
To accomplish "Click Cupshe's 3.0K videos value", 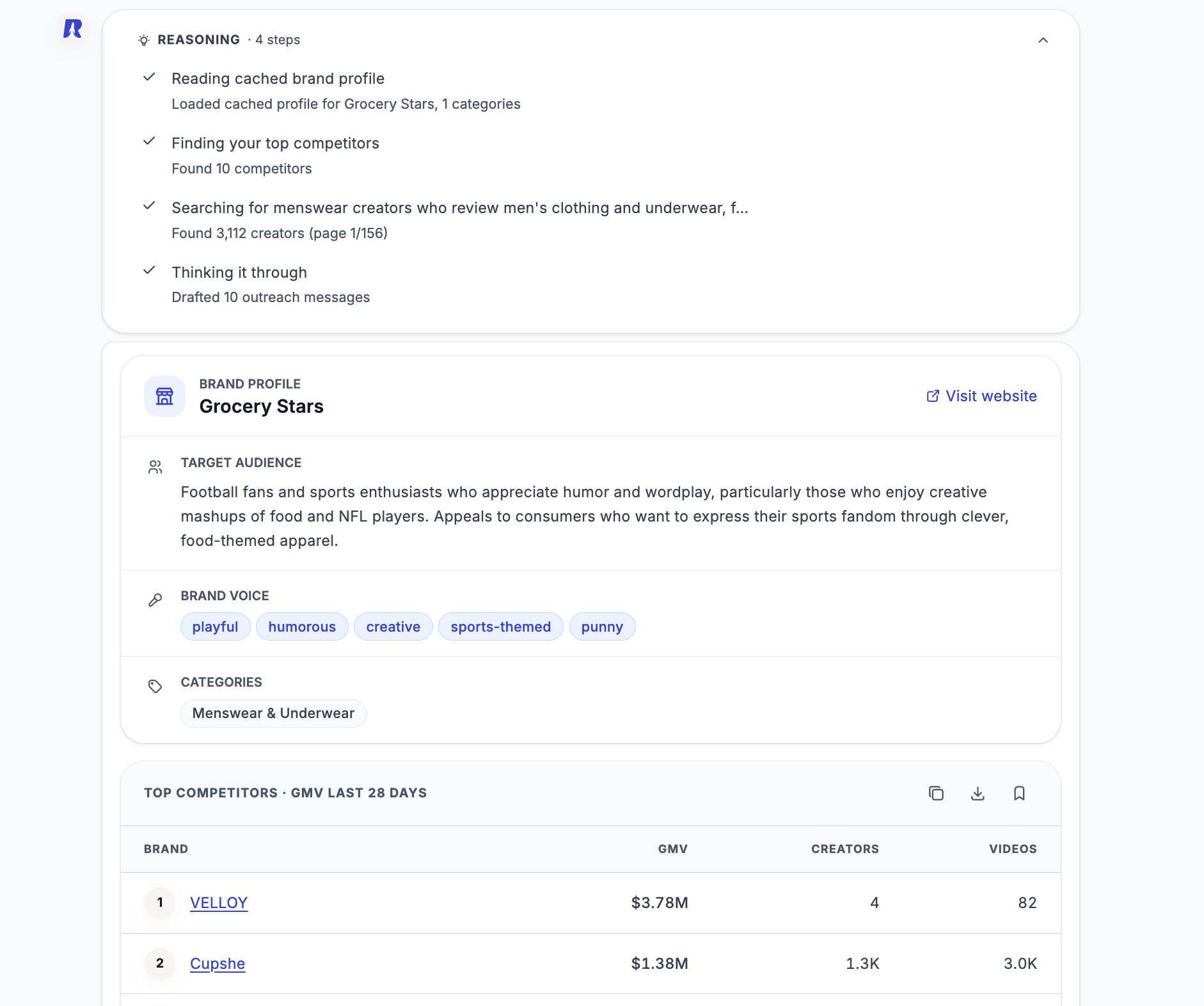I will pyautogui.click(x=1020, y=964).
